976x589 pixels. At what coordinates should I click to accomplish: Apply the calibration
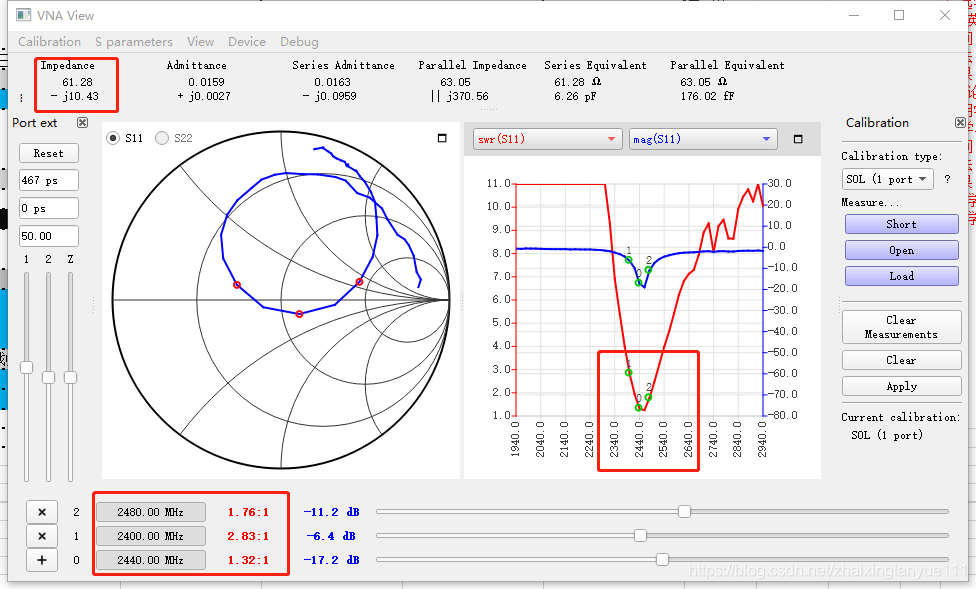pyautogui.click(x=901, y=386)
